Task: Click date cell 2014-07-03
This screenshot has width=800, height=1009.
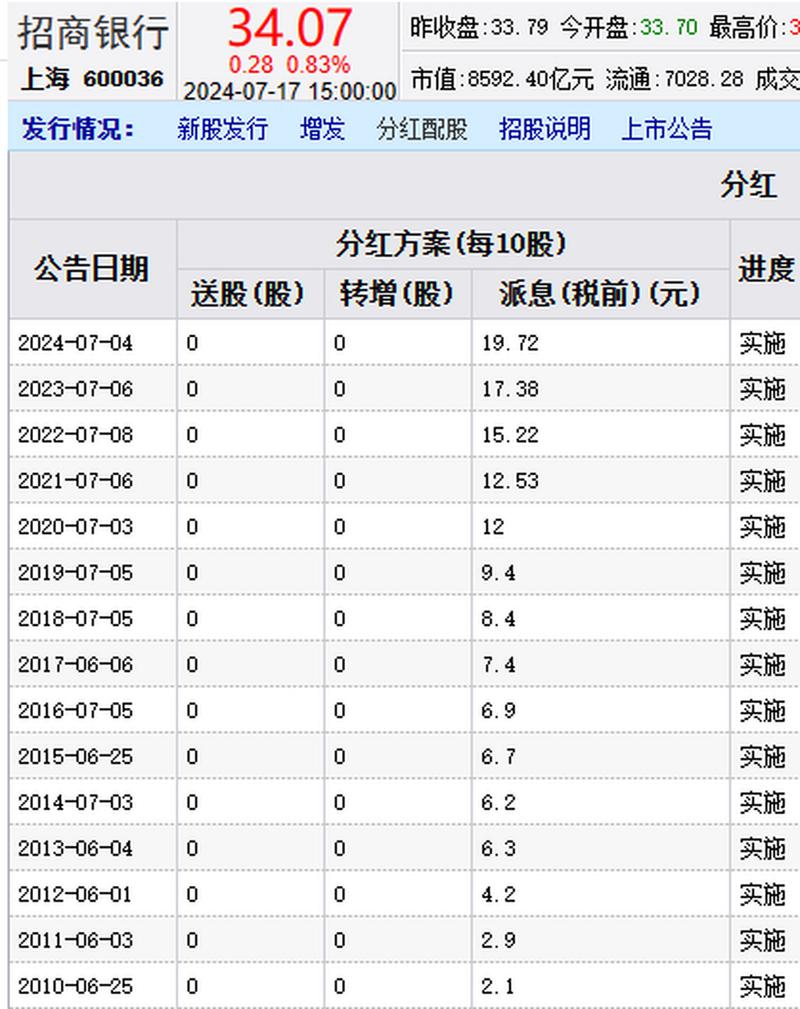Action: point(75,802)
